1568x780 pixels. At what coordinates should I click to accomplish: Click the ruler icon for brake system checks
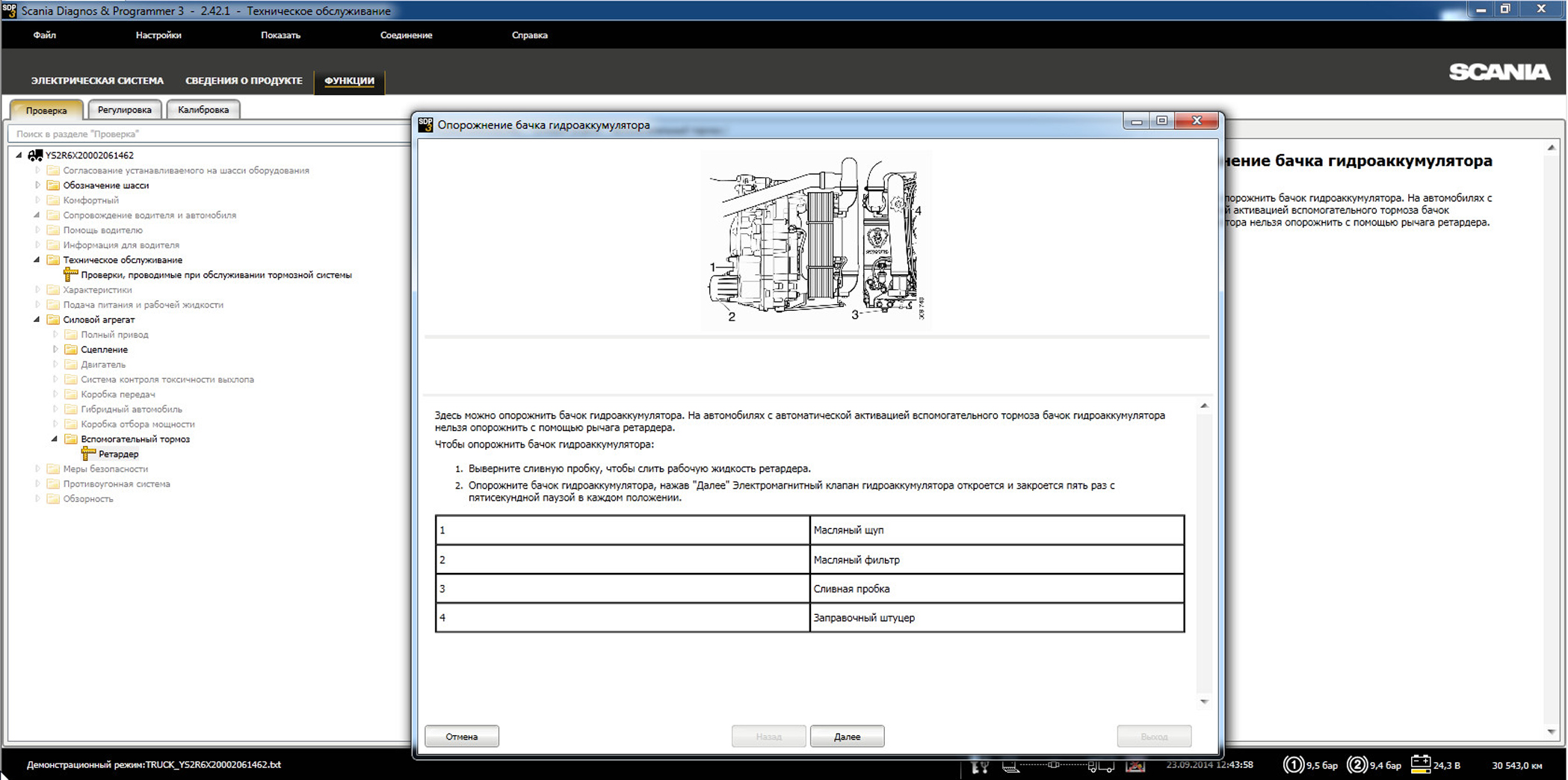[x=70, y=274]
